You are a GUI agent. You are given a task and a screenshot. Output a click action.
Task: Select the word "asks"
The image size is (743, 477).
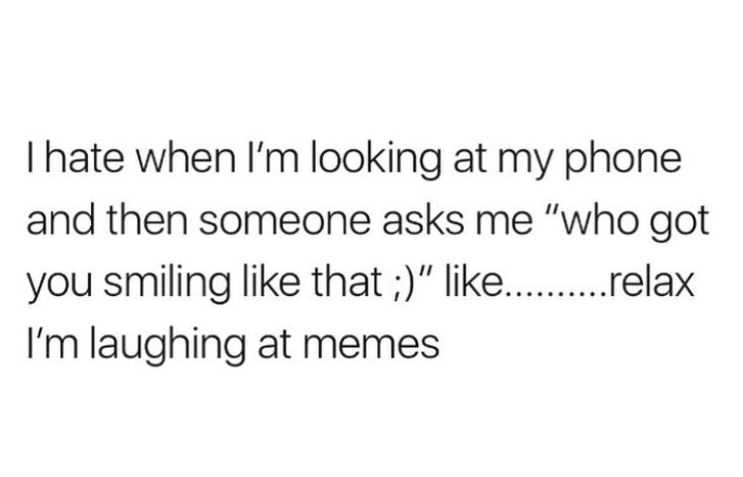point(424,221)
